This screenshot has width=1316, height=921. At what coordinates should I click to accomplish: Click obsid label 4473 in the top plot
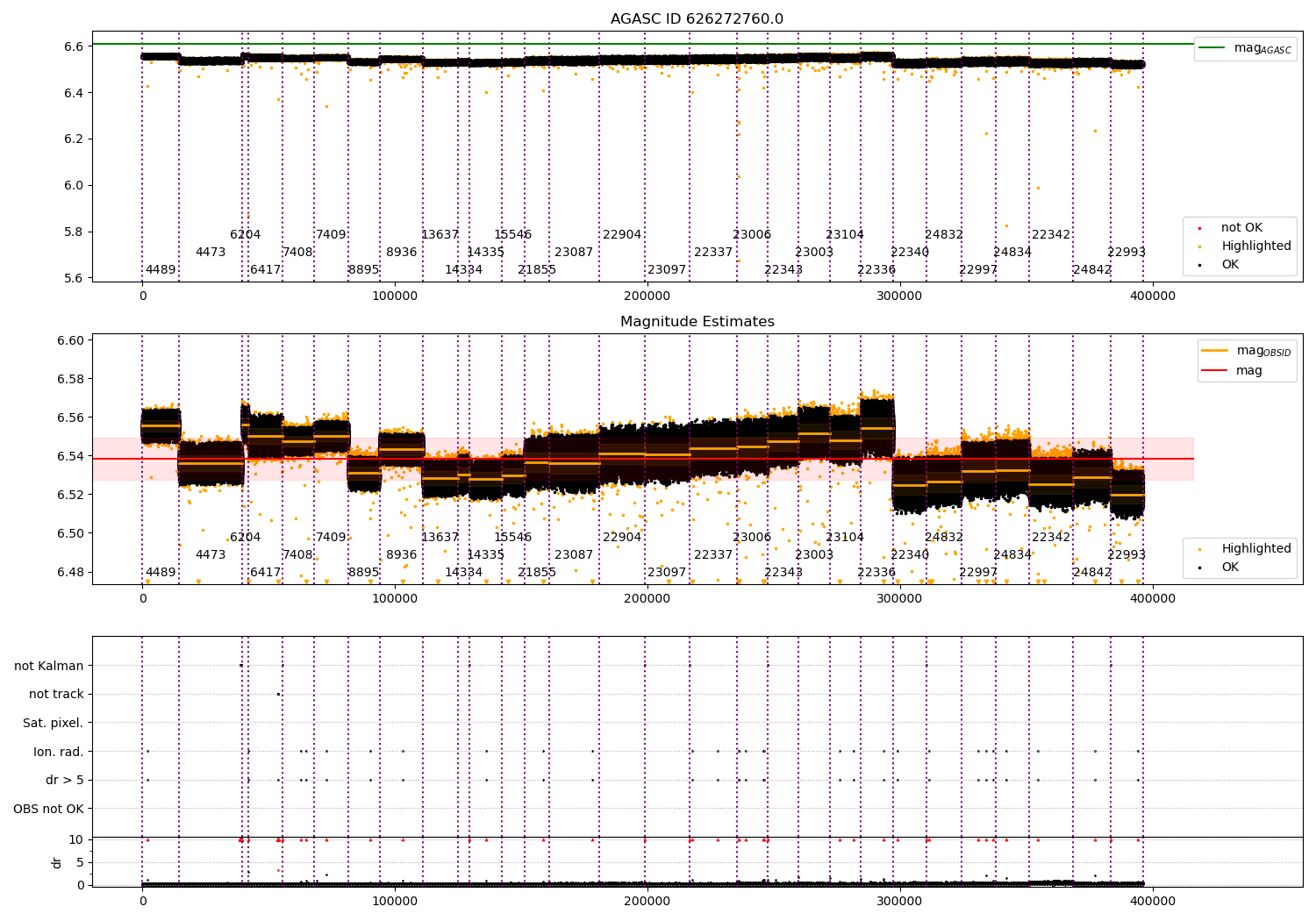click(x=211, y=253)
